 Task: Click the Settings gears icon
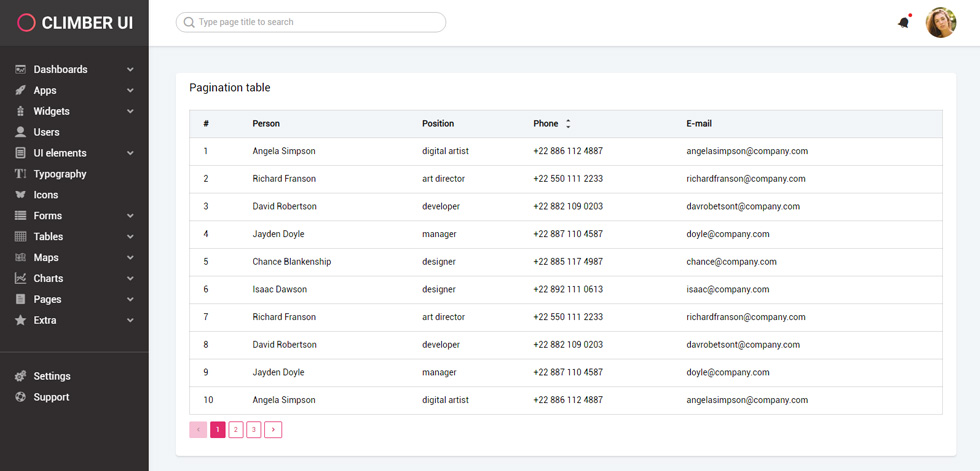(x=21, y=376)
